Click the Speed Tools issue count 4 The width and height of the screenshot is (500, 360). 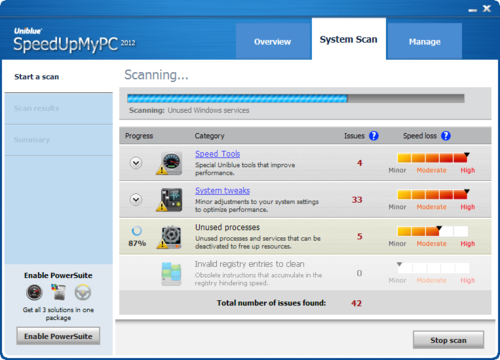click(x=359, y=163)
